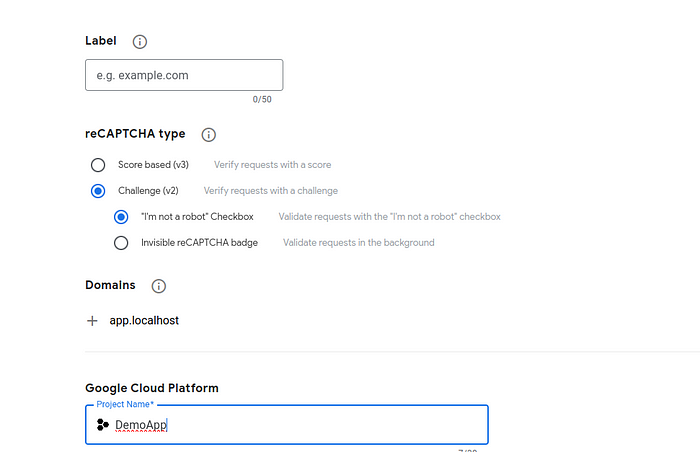Click the Google Cloud Platform heading
Image resolution: width=700 pixels, height=452 pixels.
click(x=152, y=388)
